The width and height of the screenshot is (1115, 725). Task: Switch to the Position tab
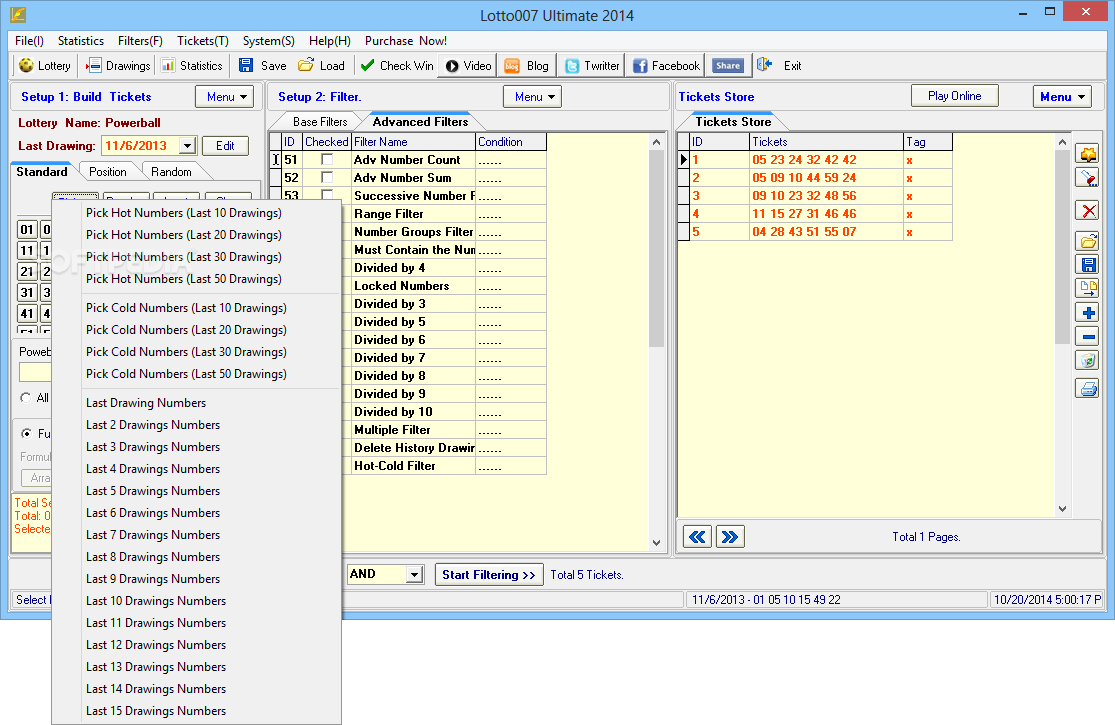click(x=108, y=171)
